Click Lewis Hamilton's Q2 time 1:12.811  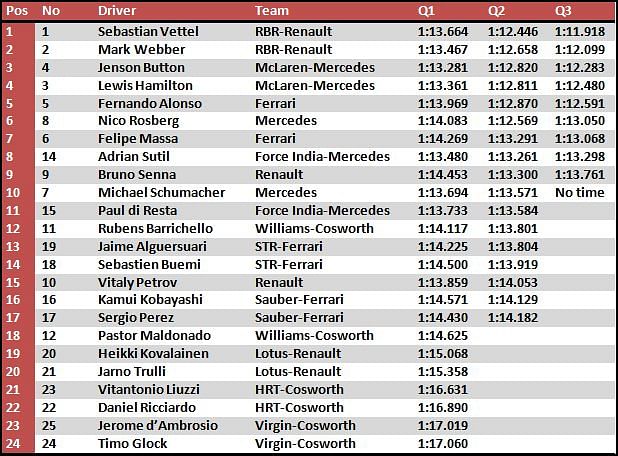click(x=513, y=86)
